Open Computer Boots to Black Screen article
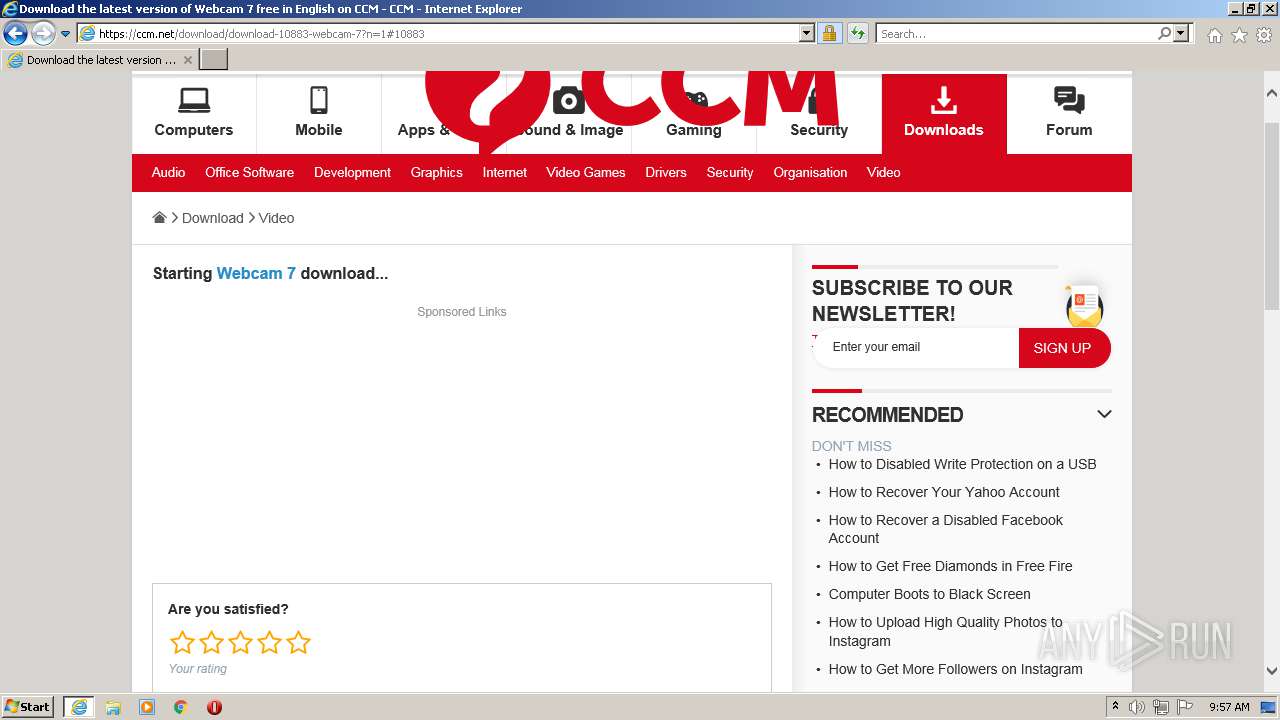This screenshot has height=720, width=1280. point(929,594)
